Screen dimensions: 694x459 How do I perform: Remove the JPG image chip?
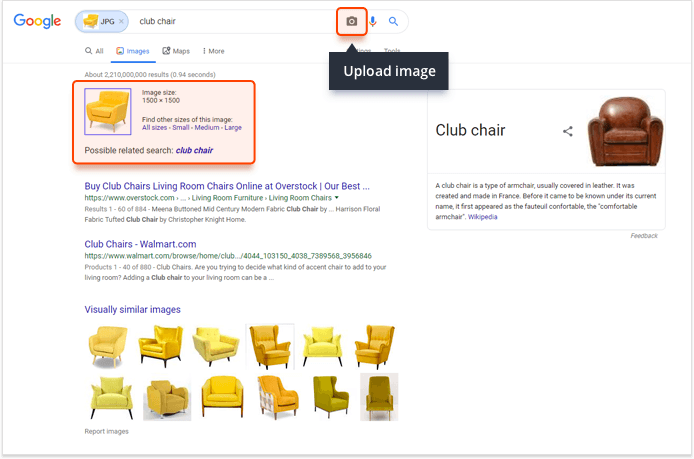(x=121, y=21)
